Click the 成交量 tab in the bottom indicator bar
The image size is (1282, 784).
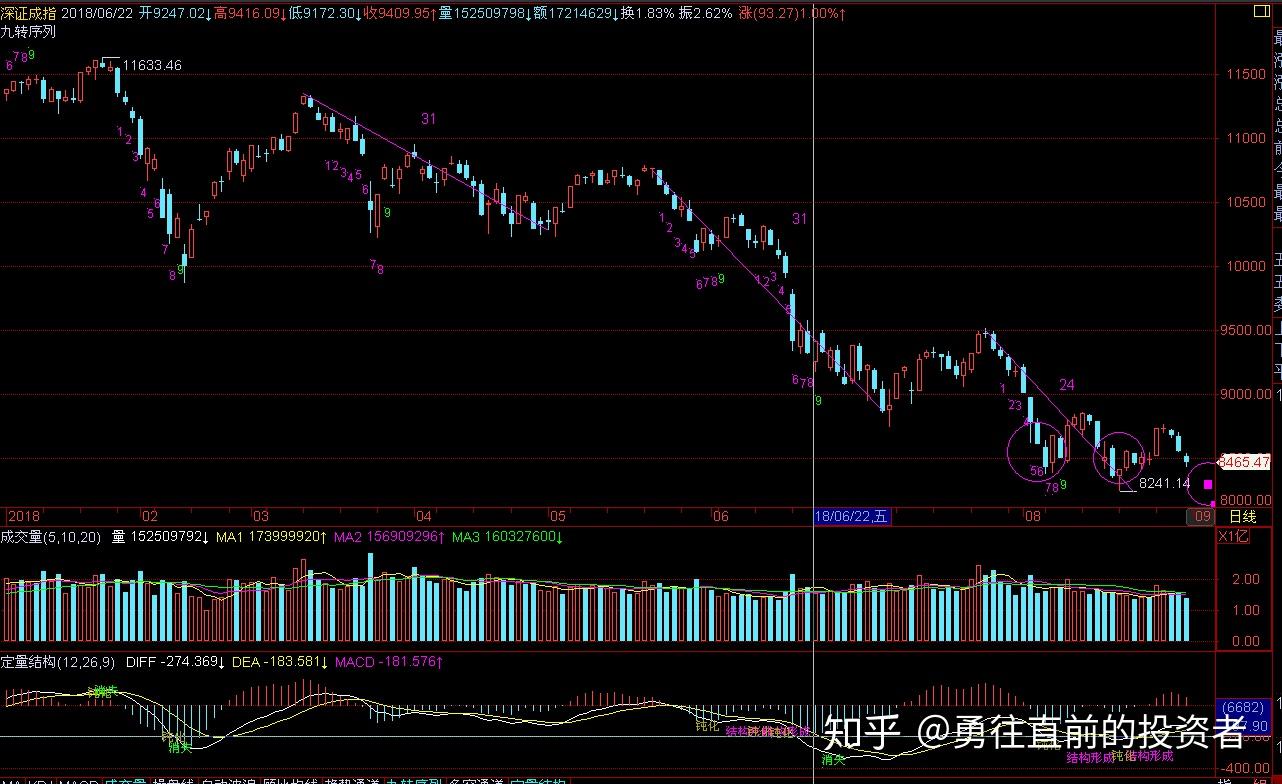click(x=125, y=780)
